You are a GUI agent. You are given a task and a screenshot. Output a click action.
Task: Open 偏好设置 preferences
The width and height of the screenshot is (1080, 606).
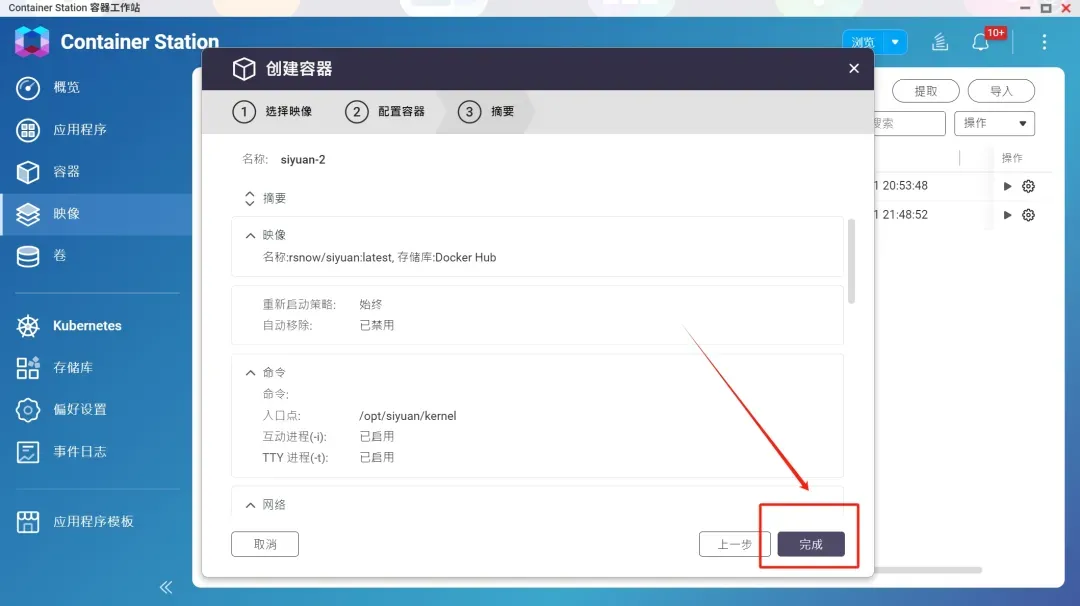(x=79, y=410)
